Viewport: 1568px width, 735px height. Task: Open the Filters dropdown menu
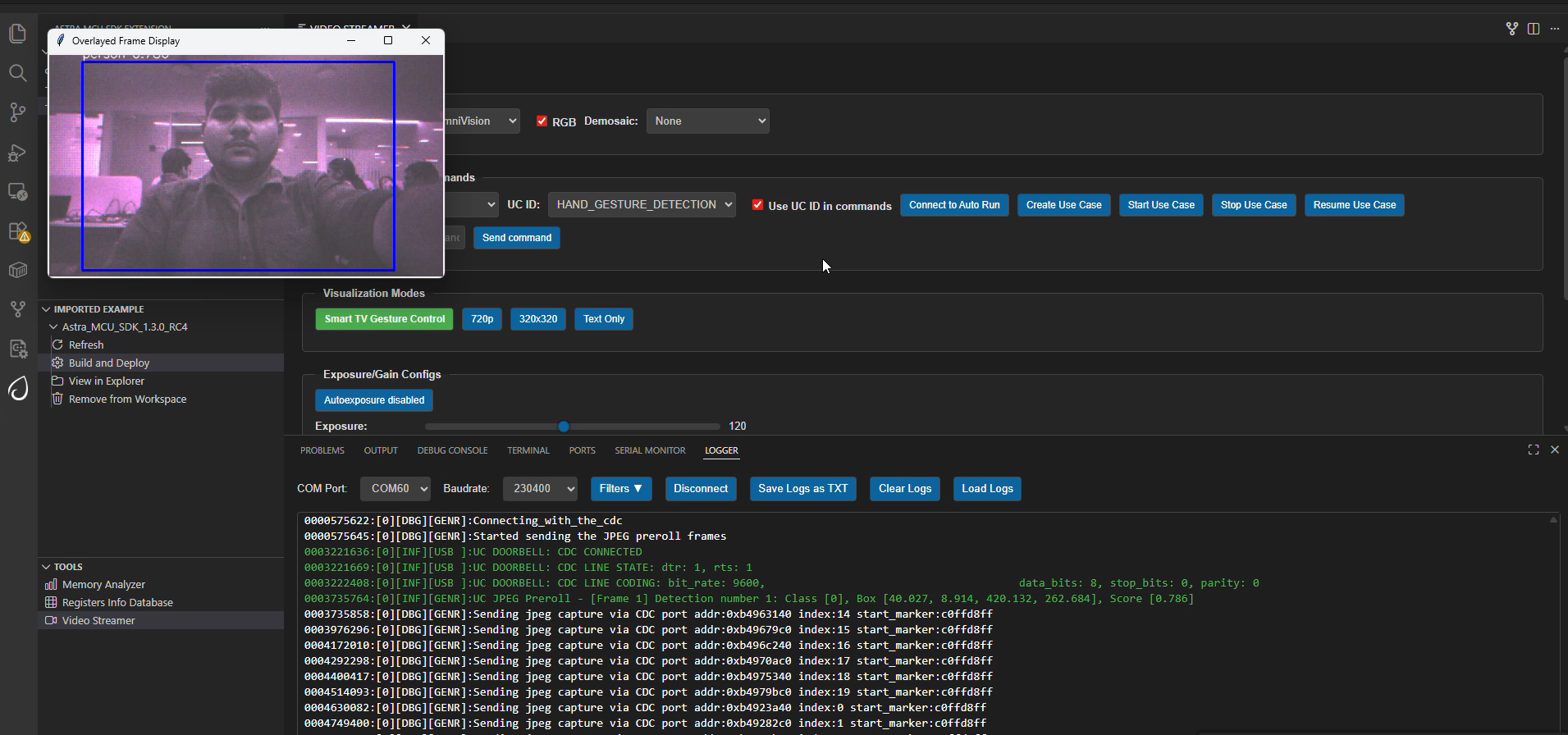[621, 489]
